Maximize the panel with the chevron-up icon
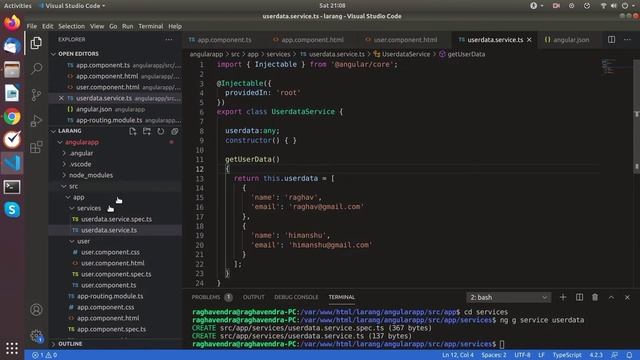The image size is (640, 360). 611,297
